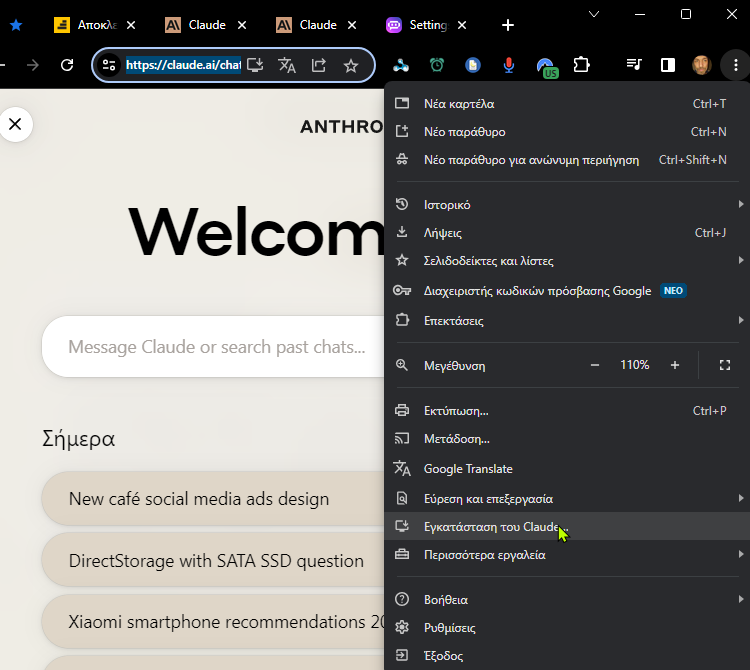Expand the Επεκτάσεις submenu
This screenshot has height=670, width=750.
[x=566, y=320]
